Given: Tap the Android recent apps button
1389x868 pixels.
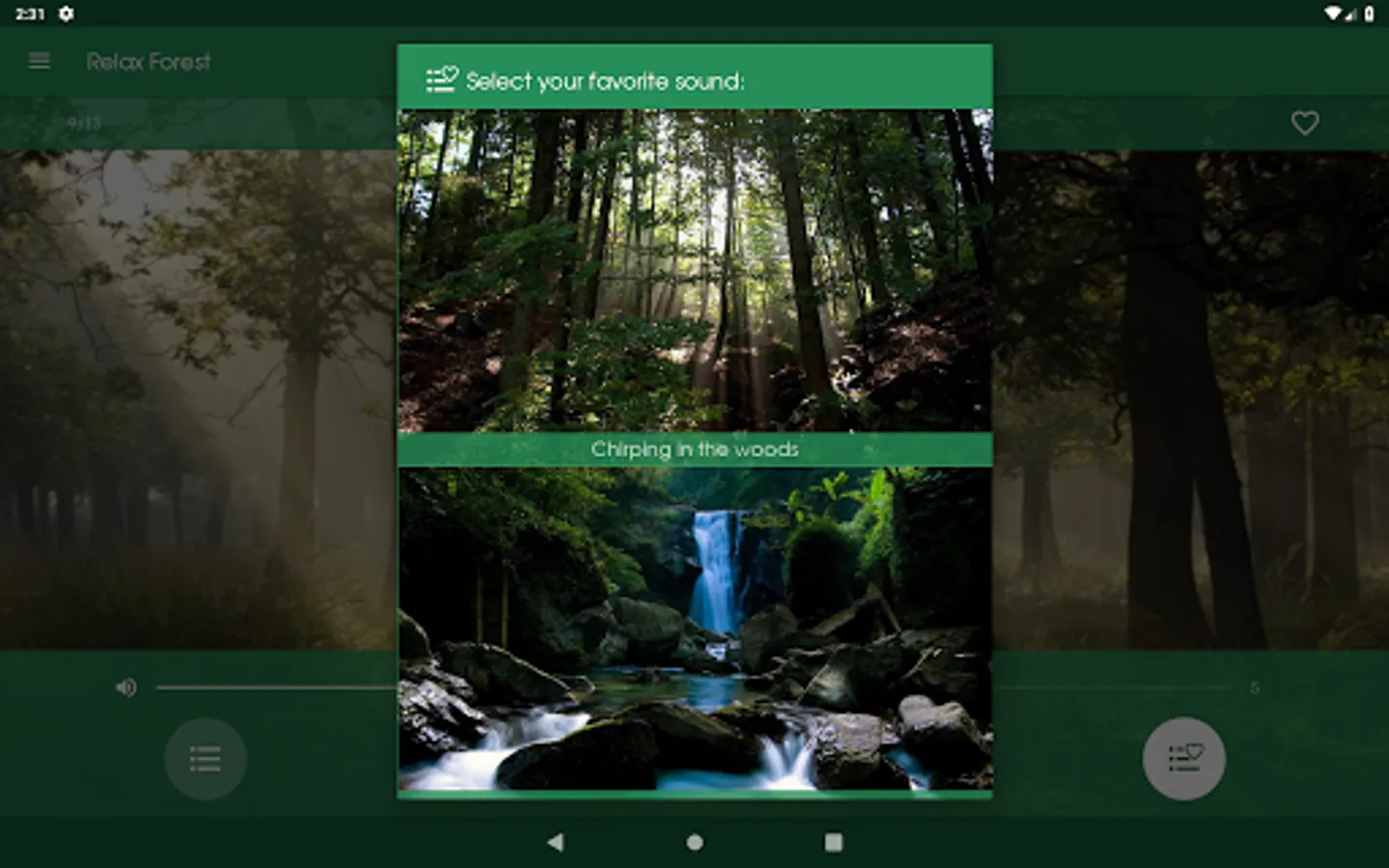Looking at the screenshot, I should (833, 842).
